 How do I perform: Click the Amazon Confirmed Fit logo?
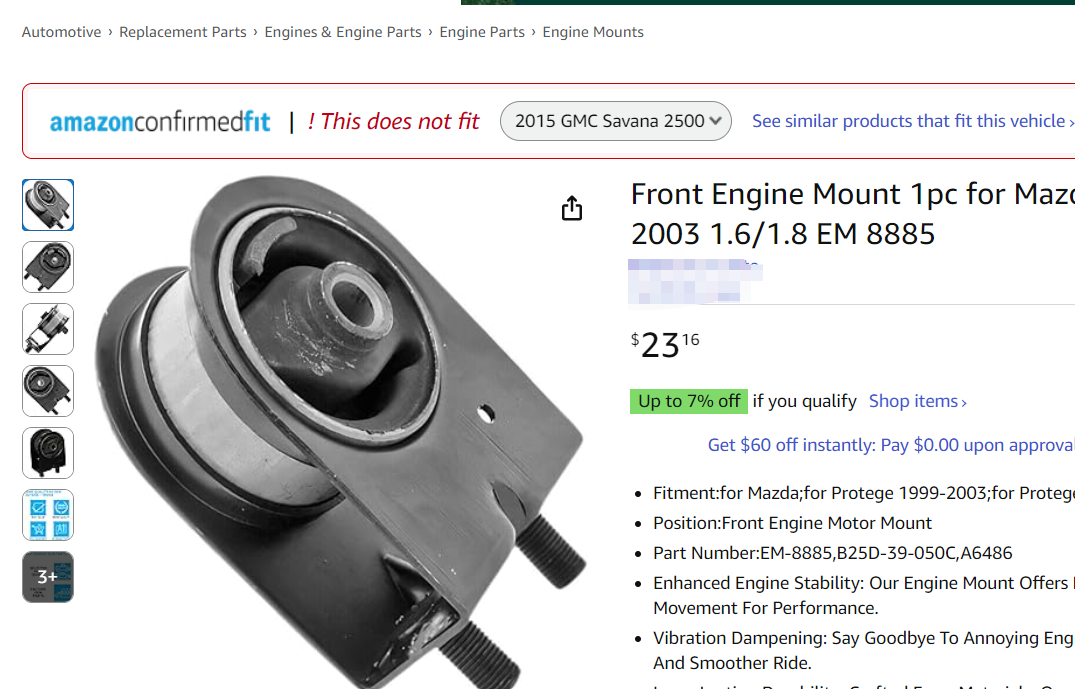tap(160, 122)
